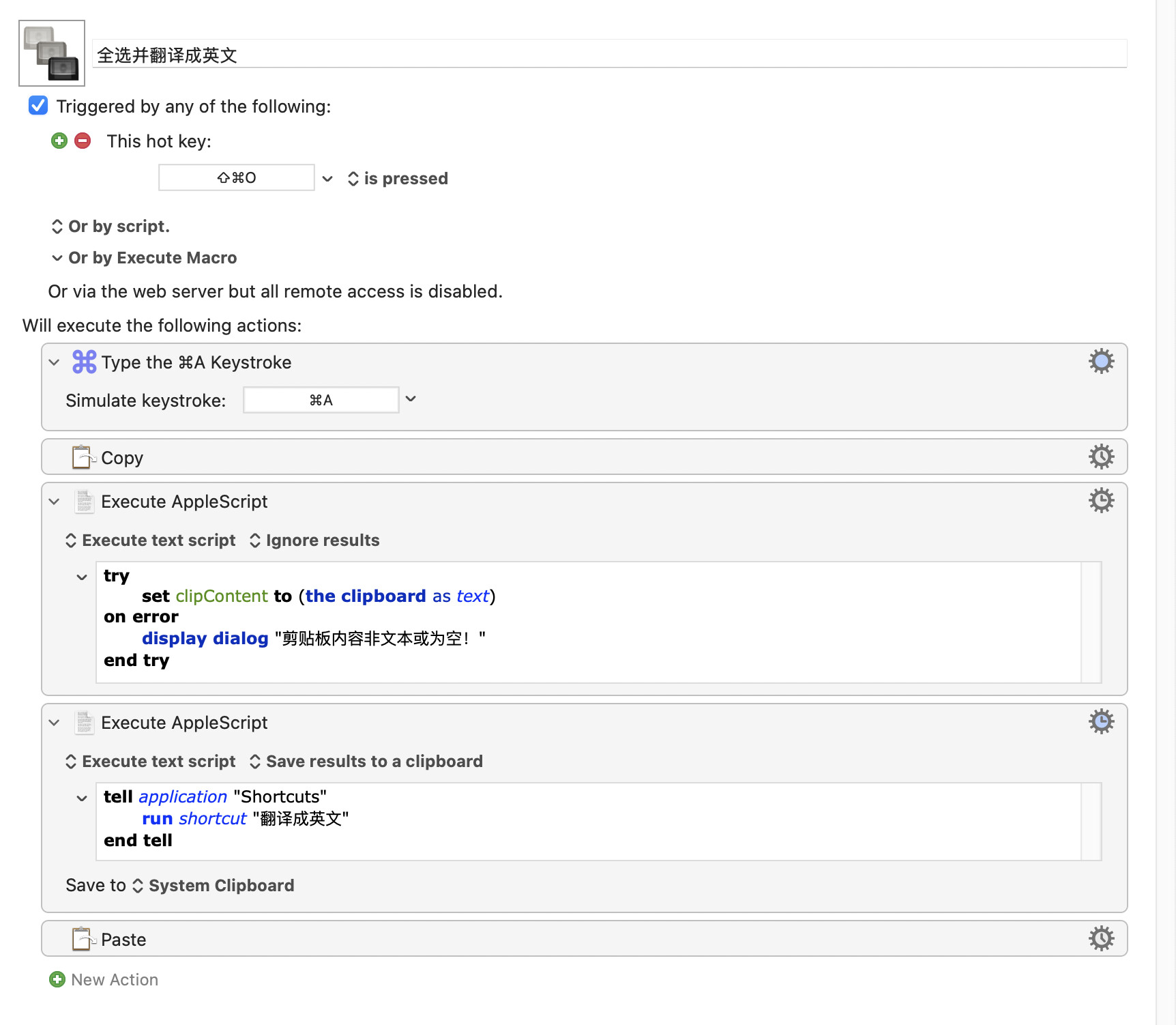Open gear menu of Paste action
1176x1025 pixels.
(x=1101, y=938)
